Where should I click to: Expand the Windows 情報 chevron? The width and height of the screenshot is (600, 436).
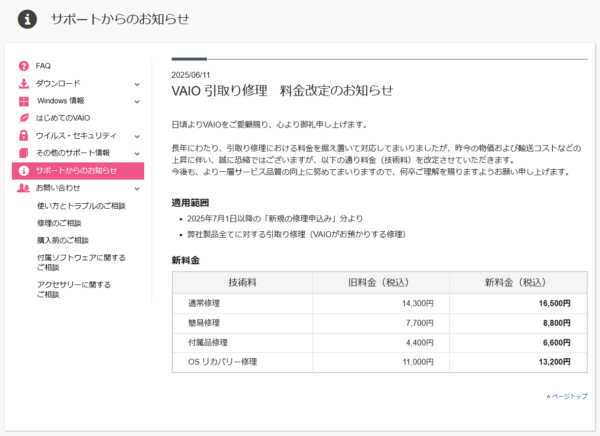pyautogui.click(x=137, y=101)
